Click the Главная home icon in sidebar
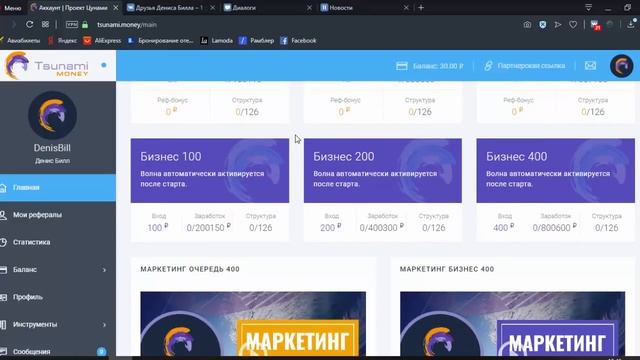 coord(3,187)
